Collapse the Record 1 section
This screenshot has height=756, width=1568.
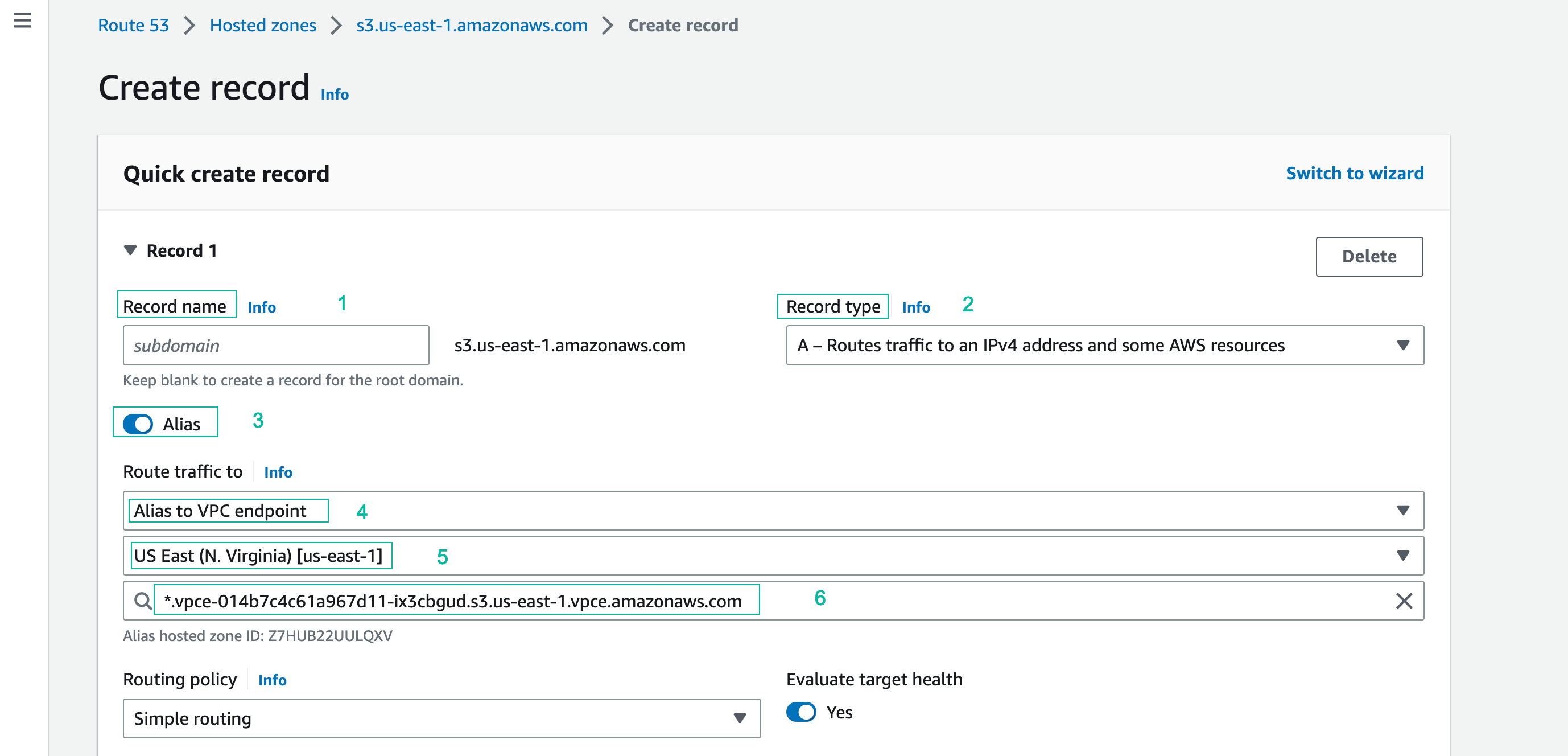pyautogui.click(x=130, y=250)
